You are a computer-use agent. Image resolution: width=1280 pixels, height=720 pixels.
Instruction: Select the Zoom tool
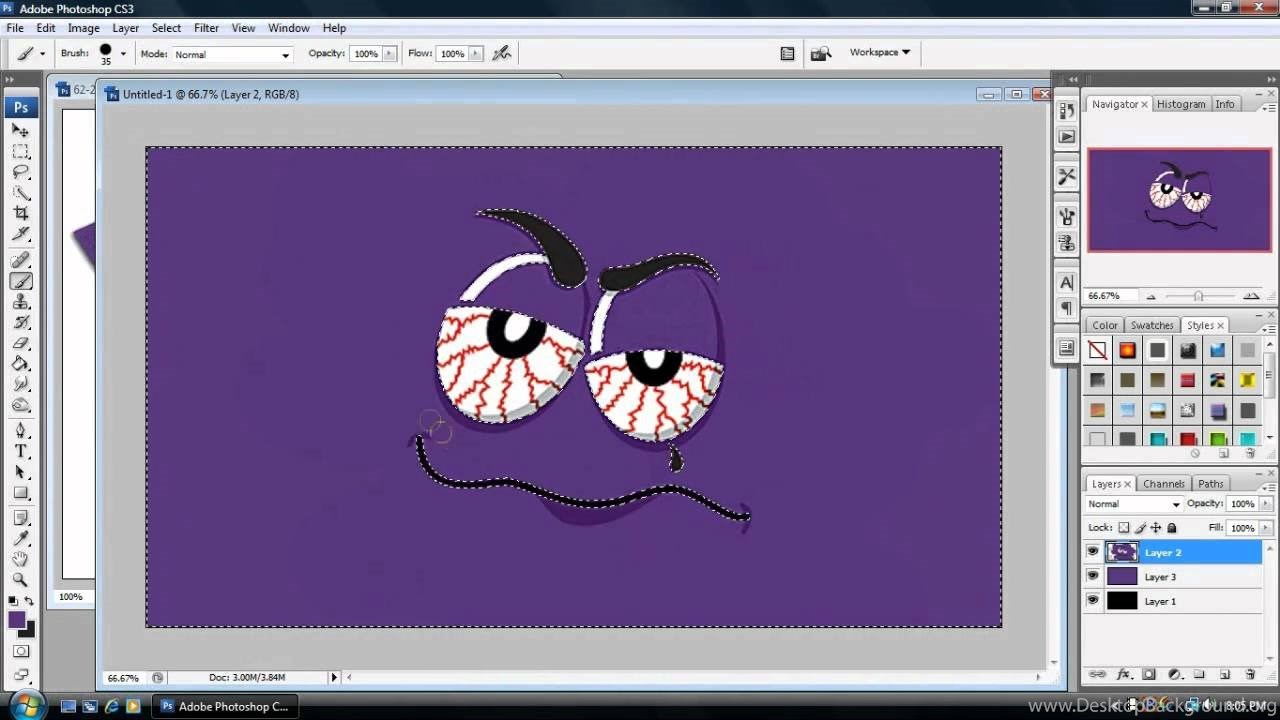pos(21,580)
